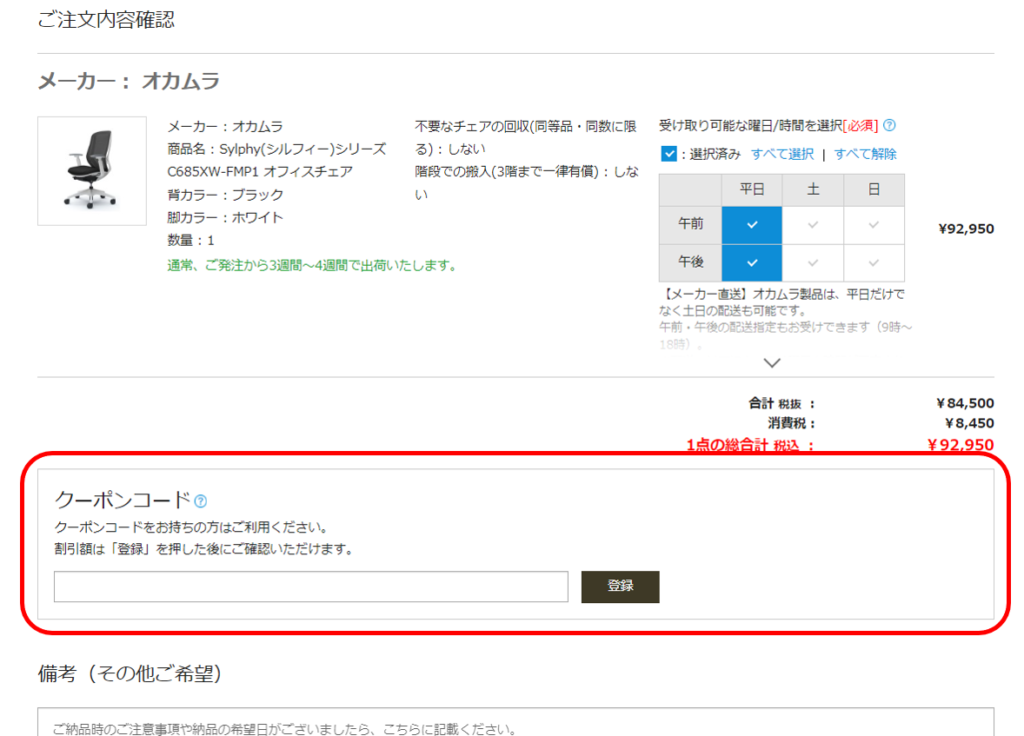Click the item price ¥92,950 beside table
The width and height of the screenshot is (1024, 736).
coord(966,229)
